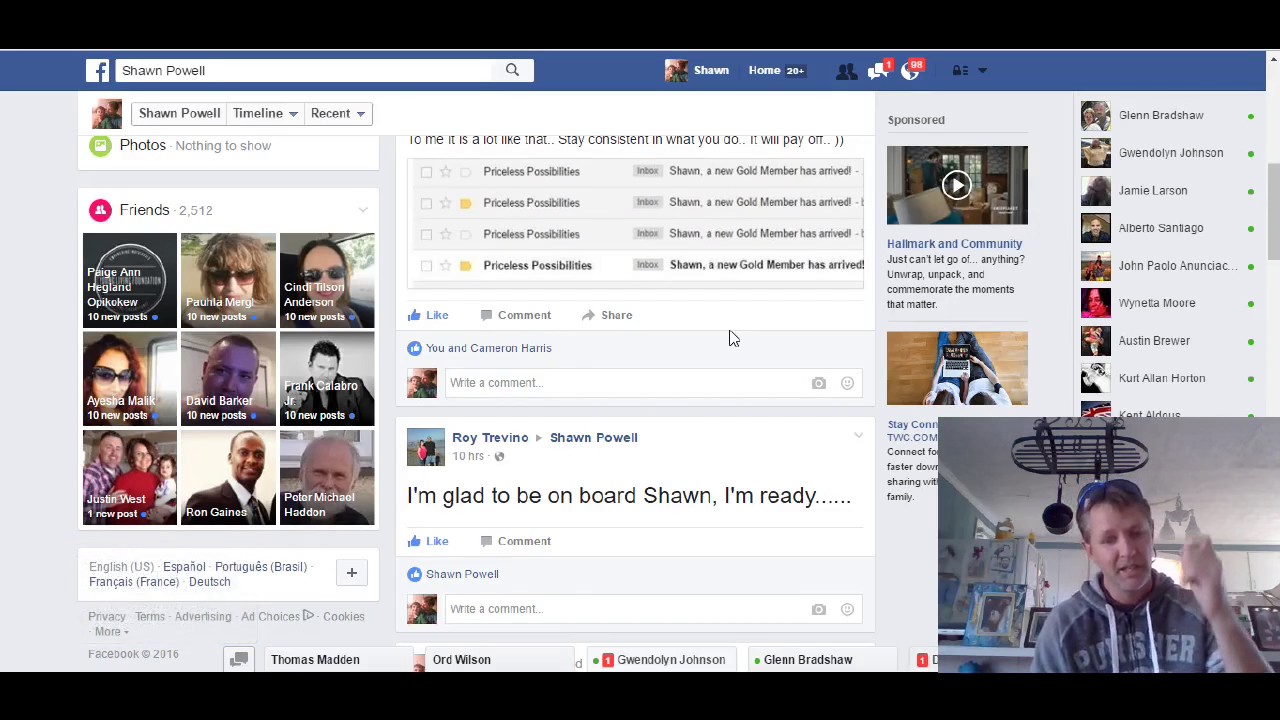Click the Share arrow icon

[588, 315]
